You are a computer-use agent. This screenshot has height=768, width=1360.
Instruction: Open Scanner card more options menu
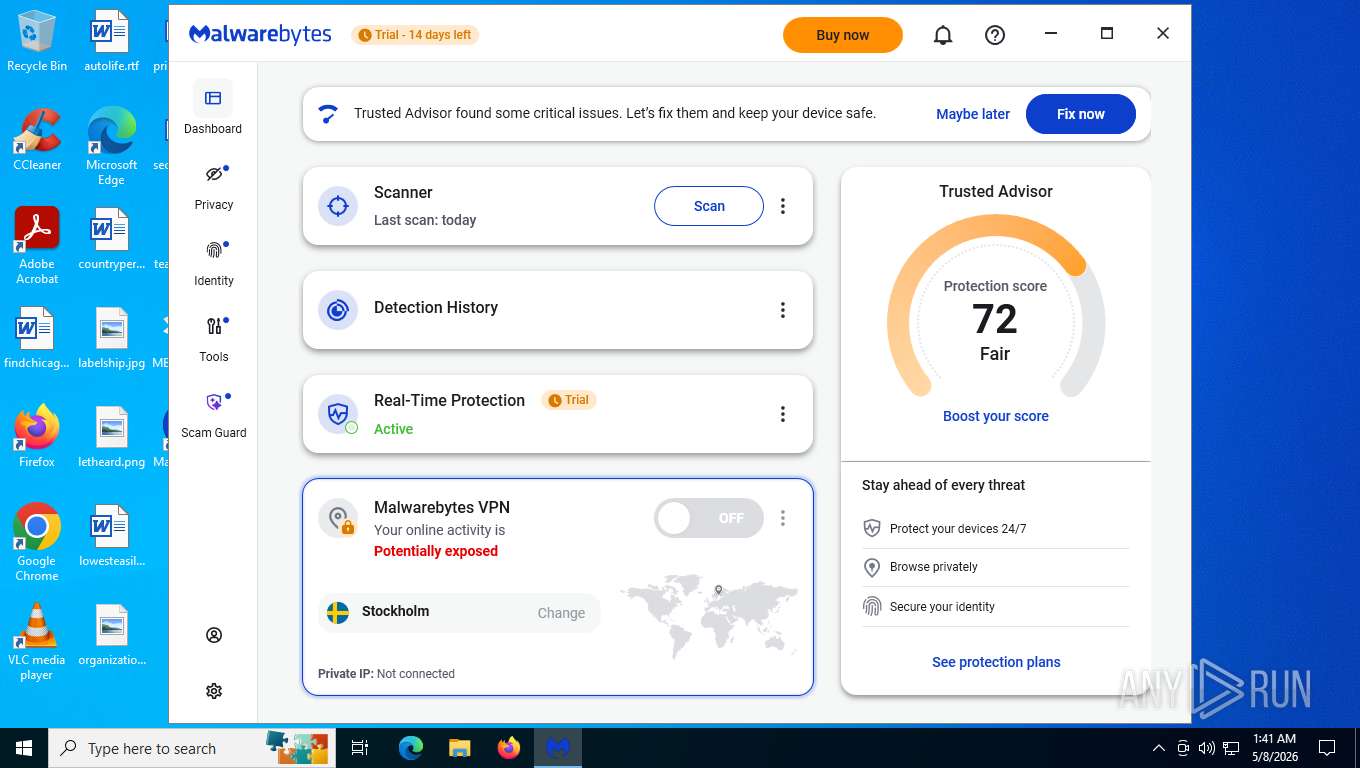tap(783, 206)
